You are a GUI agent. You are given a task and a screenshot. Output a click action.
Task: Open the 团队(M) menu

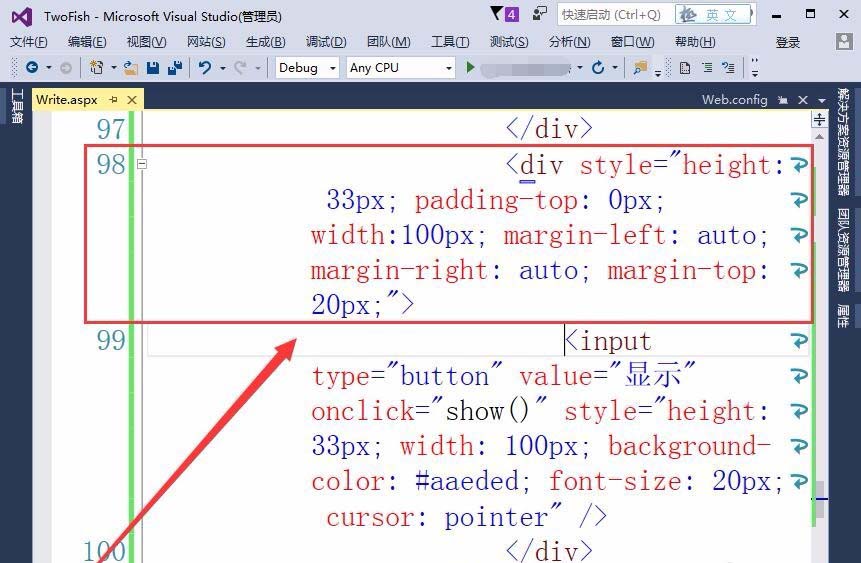tap(388, 42)
